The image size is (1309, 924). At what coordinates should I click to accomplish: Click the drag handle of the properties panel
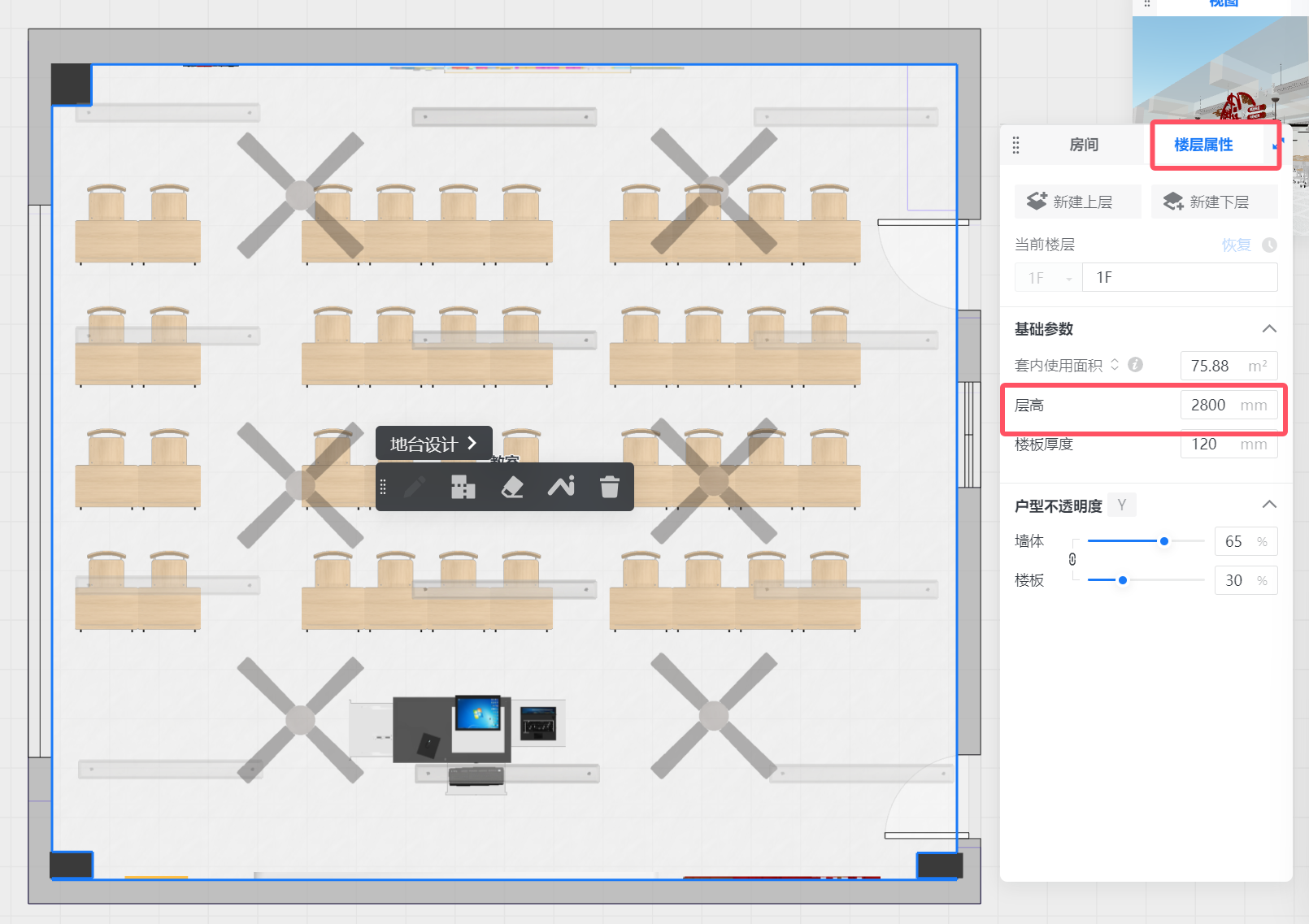[1015, 145]
